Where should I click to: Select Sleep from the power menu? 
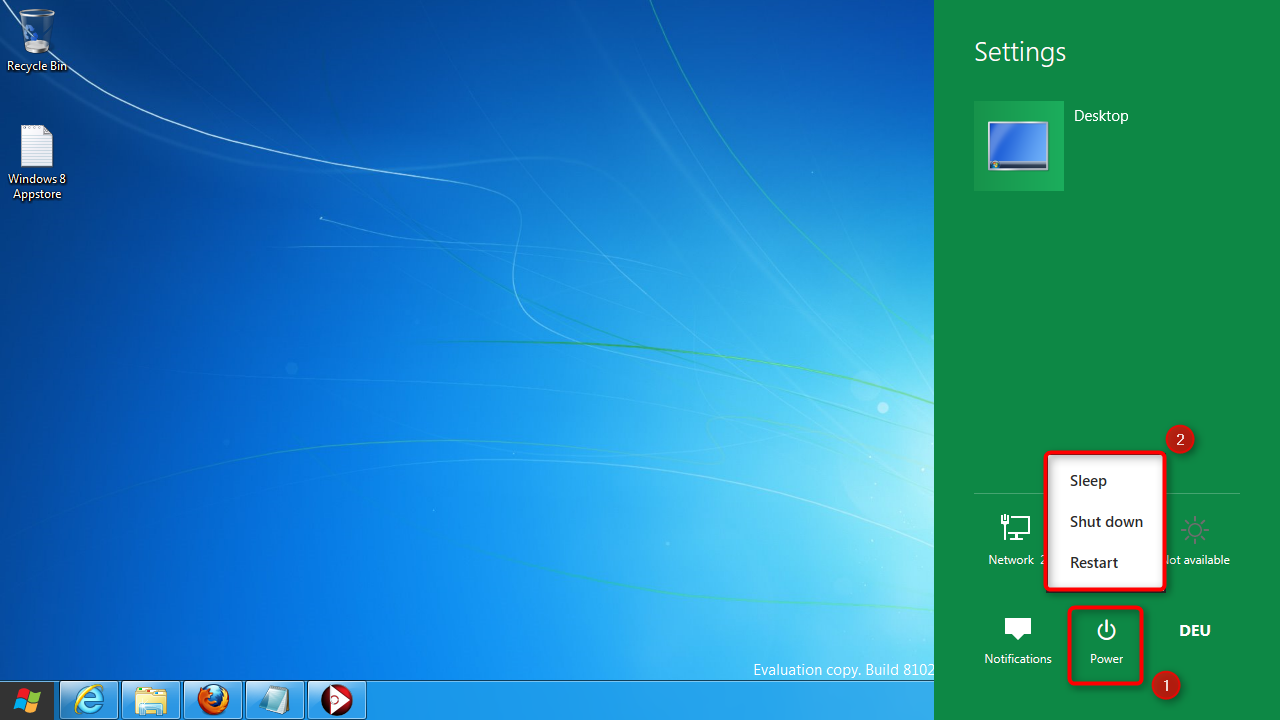click(x=1088, y=480)
